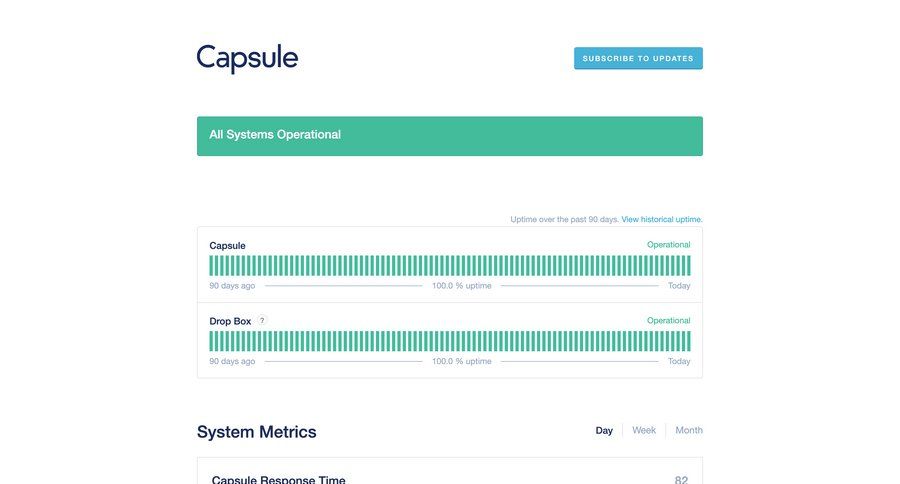The width and height of the screenshot is (900, 484).
Task: Click the Capsule logo
Action: coord(247,58)
